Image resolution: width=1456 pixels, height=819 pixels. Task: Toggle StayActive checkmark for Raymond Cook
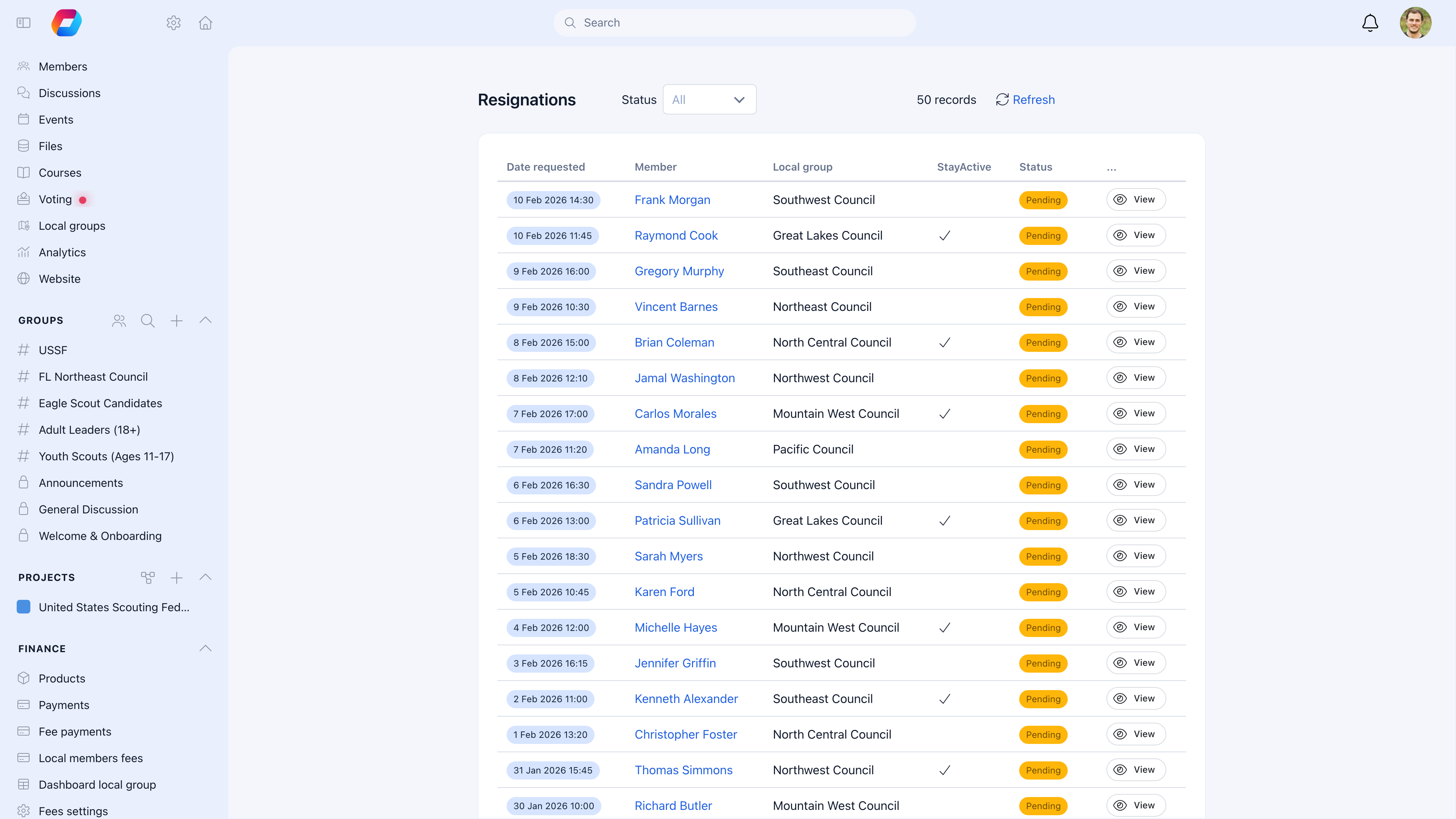(945, 235)
